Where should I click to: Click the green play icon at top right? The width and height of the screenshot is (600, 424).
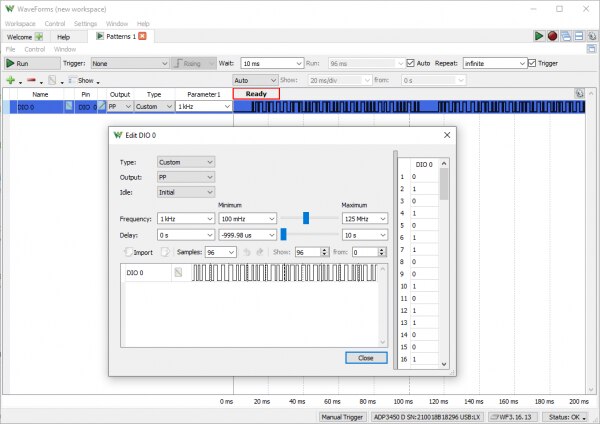(539, 36)
